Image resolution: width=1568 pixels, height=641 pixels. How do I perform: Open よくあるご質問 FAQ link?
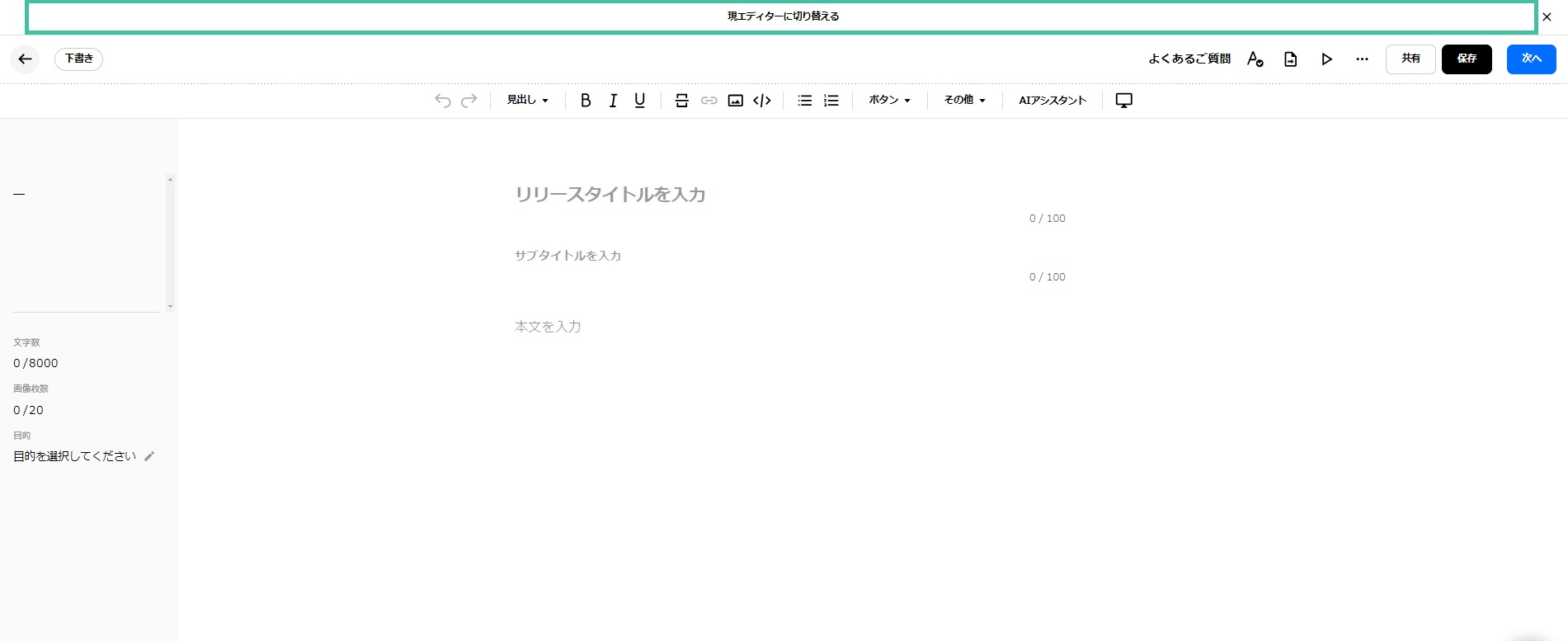1189,59
